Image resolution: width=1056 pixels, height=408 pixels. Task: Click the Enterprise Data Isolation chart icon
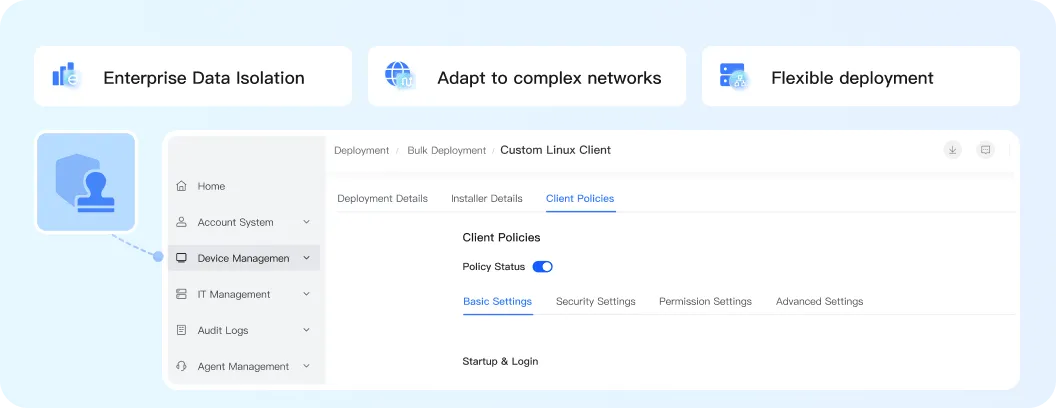tap(67, 76)
